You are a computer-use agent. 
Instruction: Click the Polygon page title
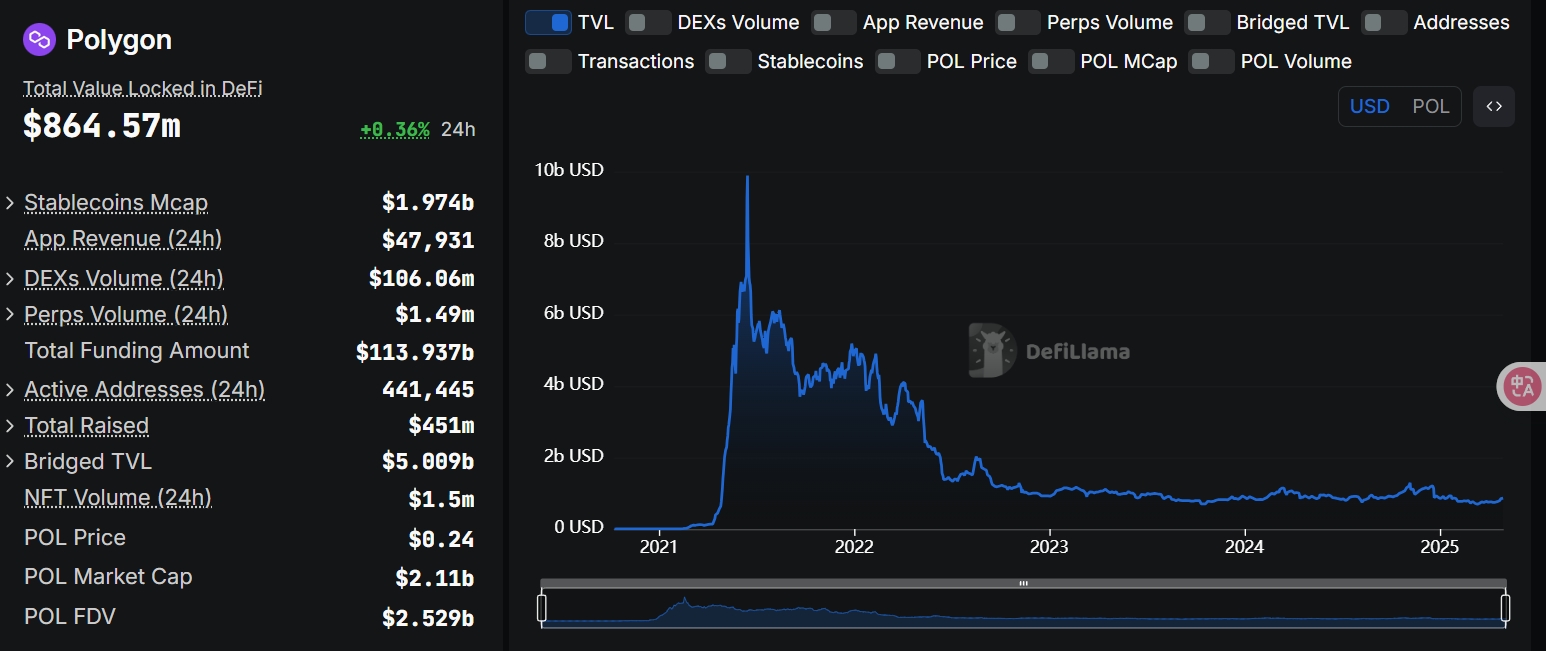tap(119, 40)
